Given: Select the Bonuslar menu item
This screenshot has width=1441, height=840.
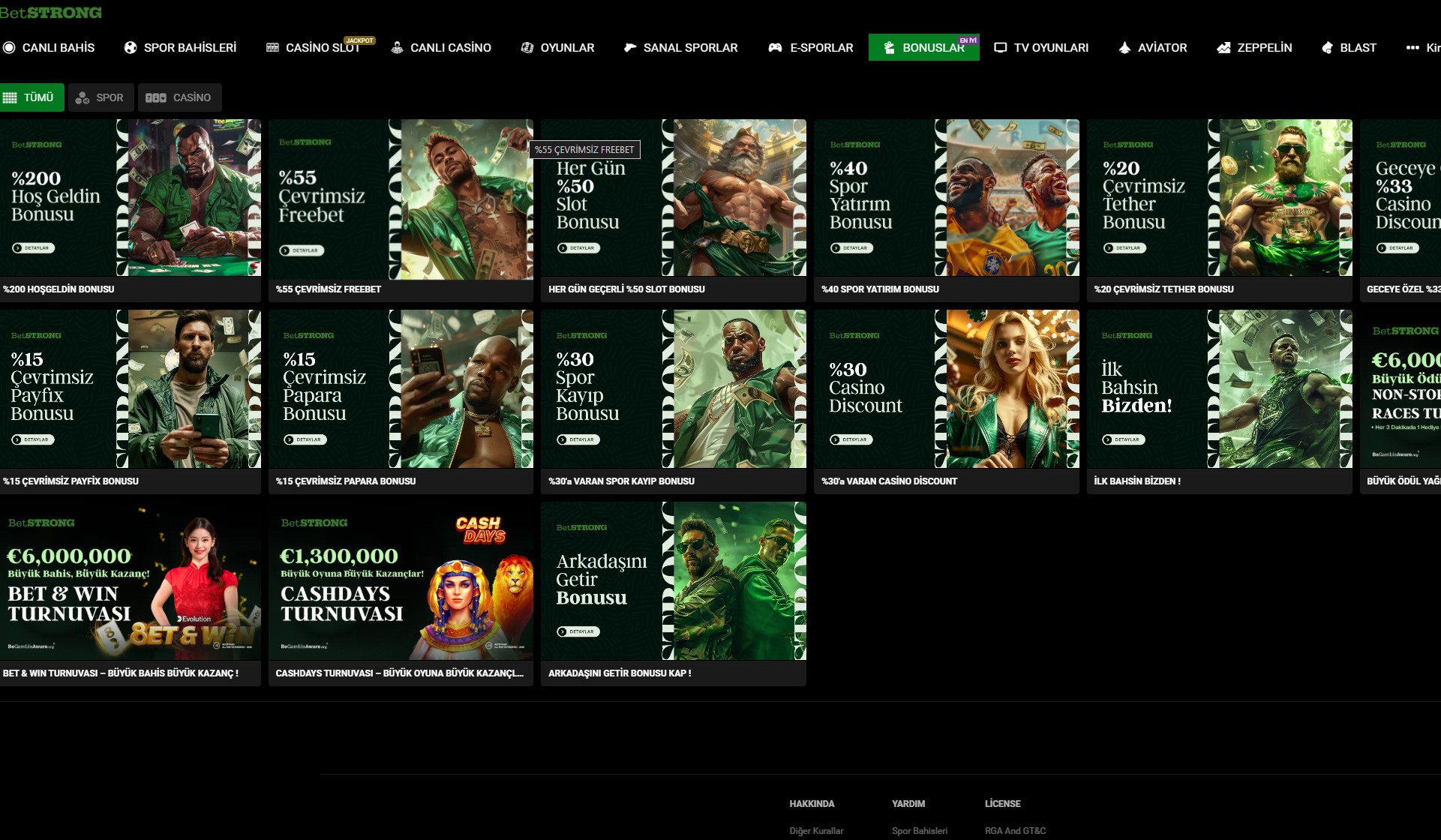Looking at the screenshot, I should 924,47.
